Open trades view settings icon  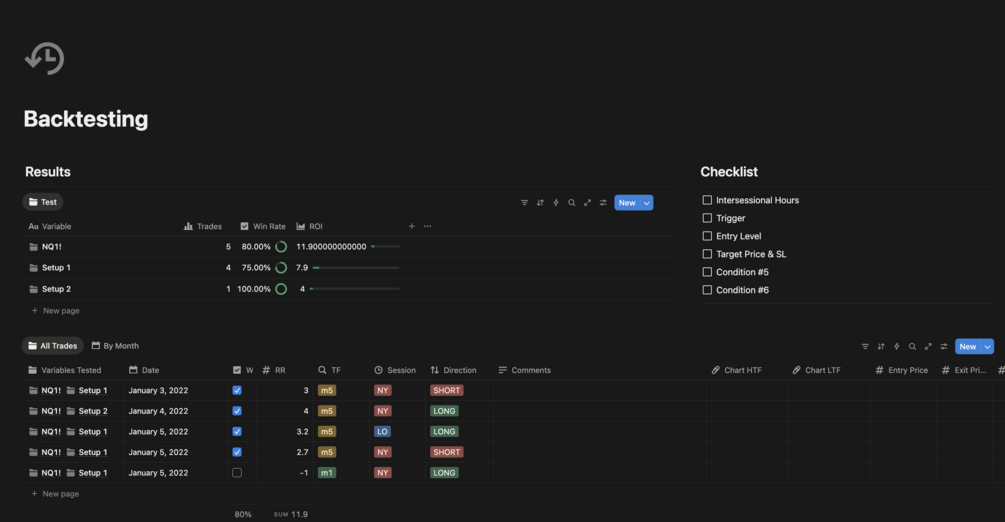[x=943, y=346]
